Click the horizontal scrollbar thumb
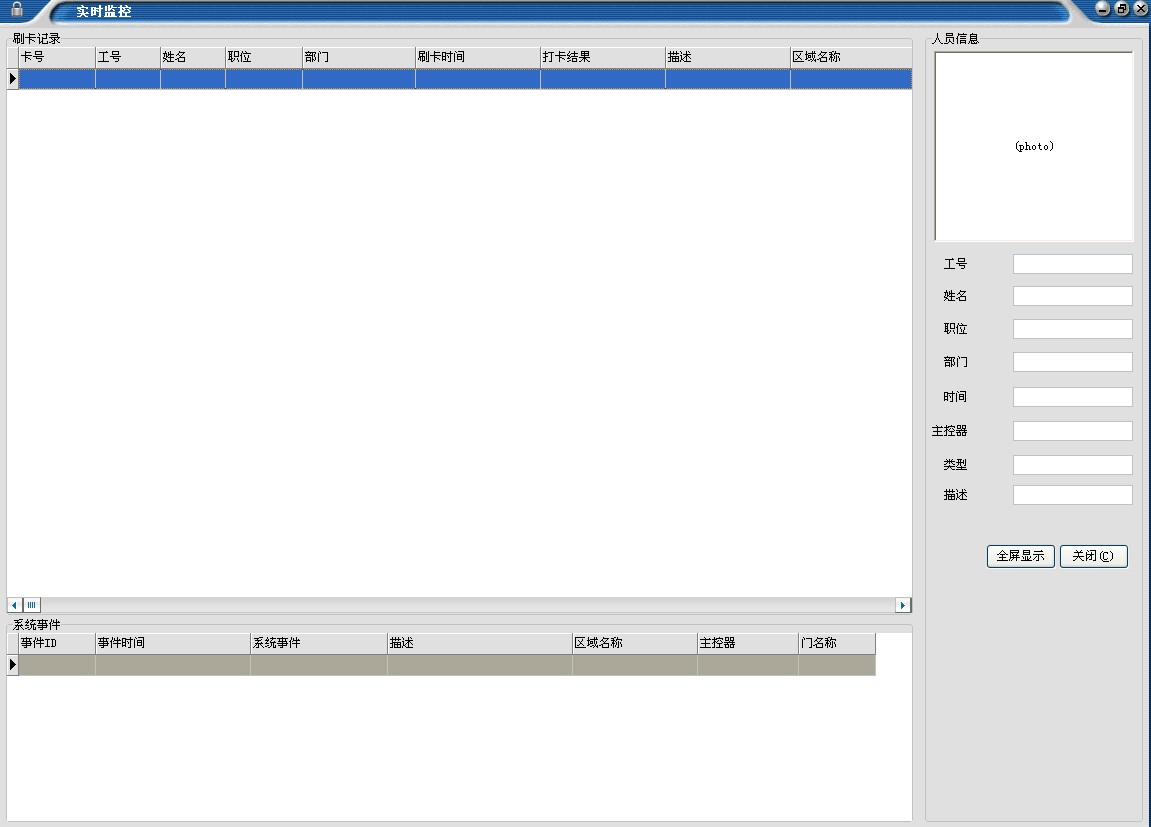This screenshot has height=827, width=1151. (x=32, y=605)
